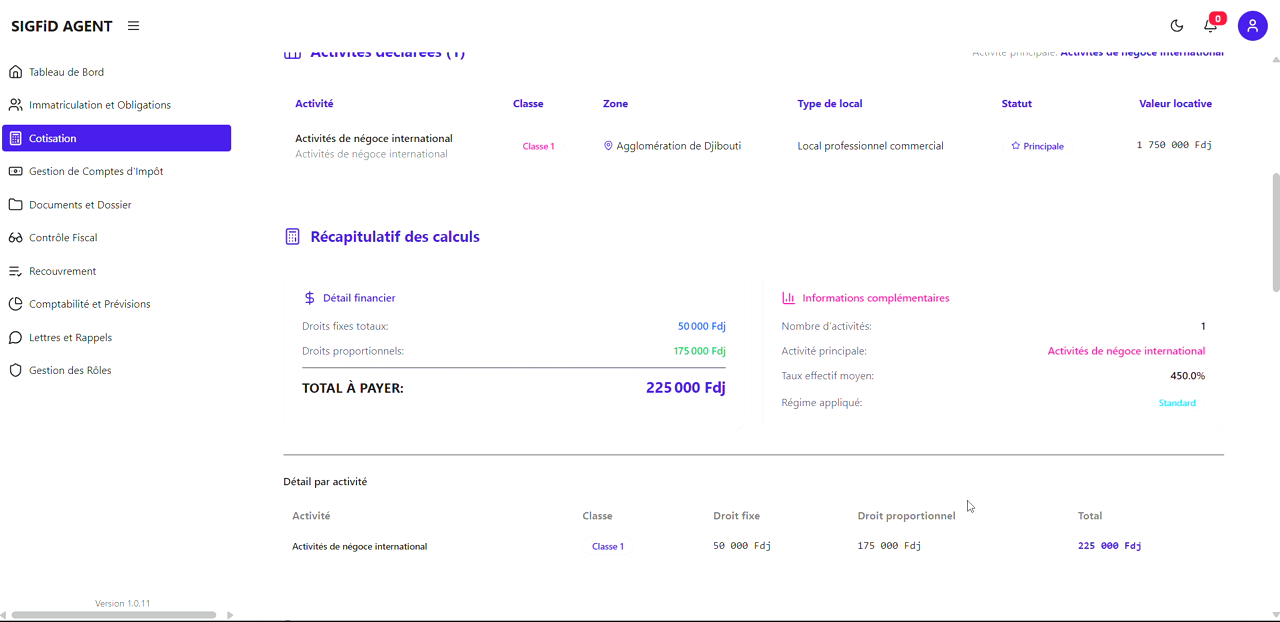Toggle the sidebar with the hamburger icon

[x=133, y=25]
